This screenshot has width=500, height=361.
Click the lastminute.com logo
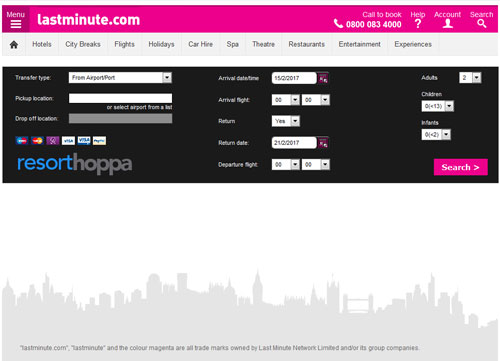[x=88, y=20]
